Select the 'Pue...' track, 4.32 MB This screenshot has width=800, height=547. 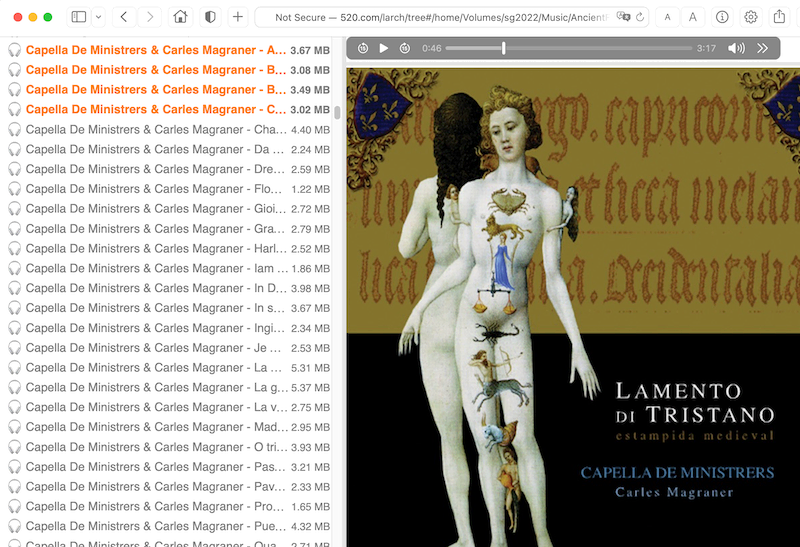[169, 527]
